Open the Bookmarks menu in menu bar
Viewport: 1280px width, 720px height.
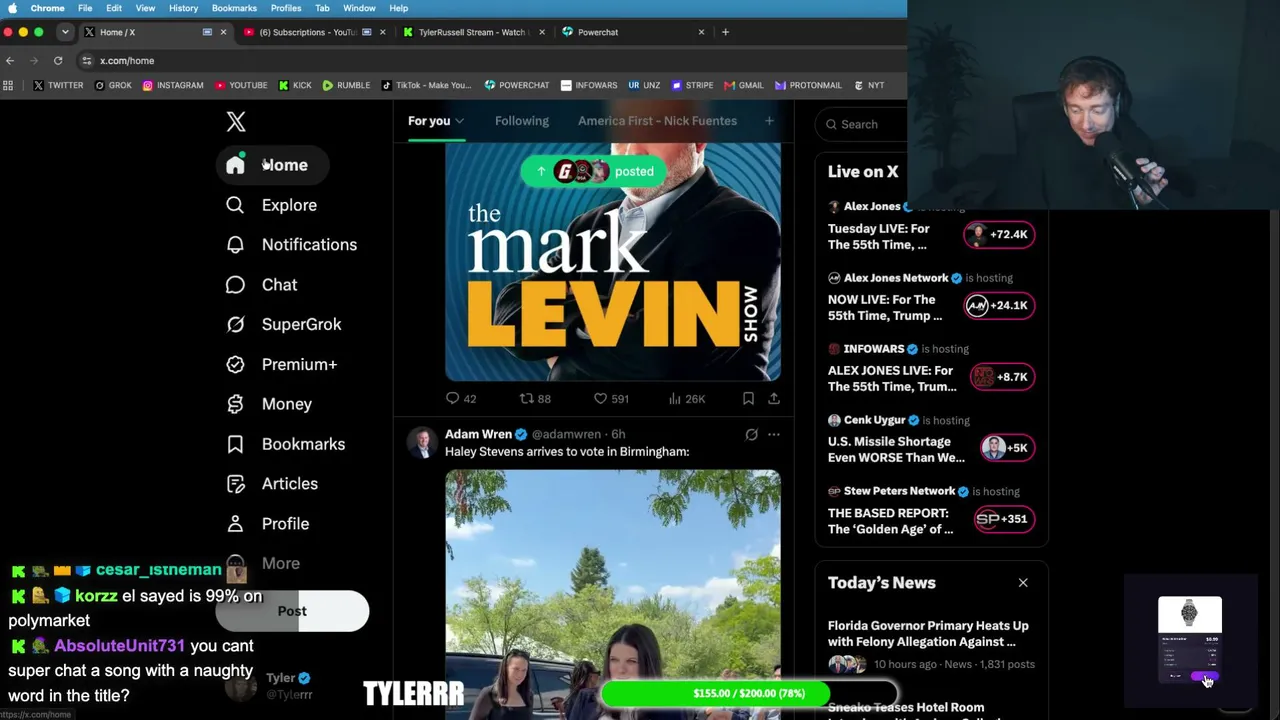pos(234,8)
